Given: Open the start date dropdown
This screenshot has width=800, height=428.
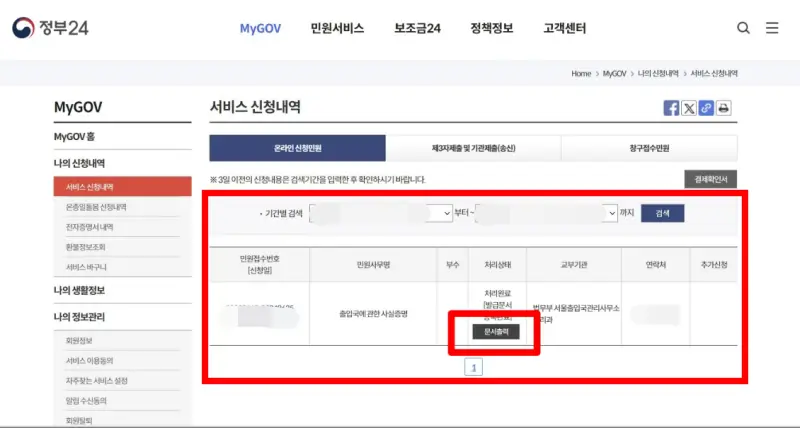Looking at the screenshot, I should (x=381, y=213).
